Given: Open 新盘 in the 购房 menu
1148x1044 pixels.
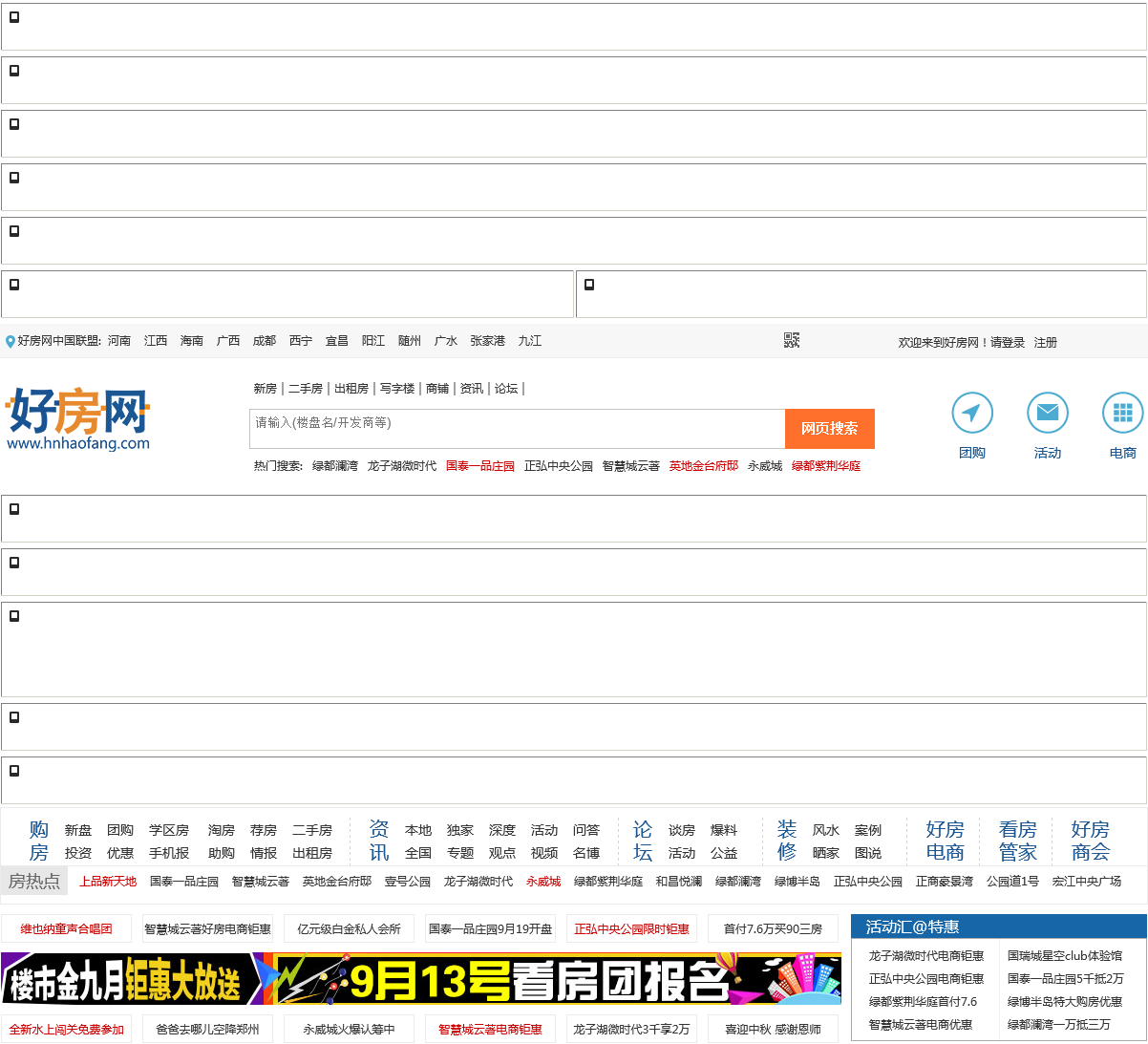Looking at the screenshot, I should point(78,831).
